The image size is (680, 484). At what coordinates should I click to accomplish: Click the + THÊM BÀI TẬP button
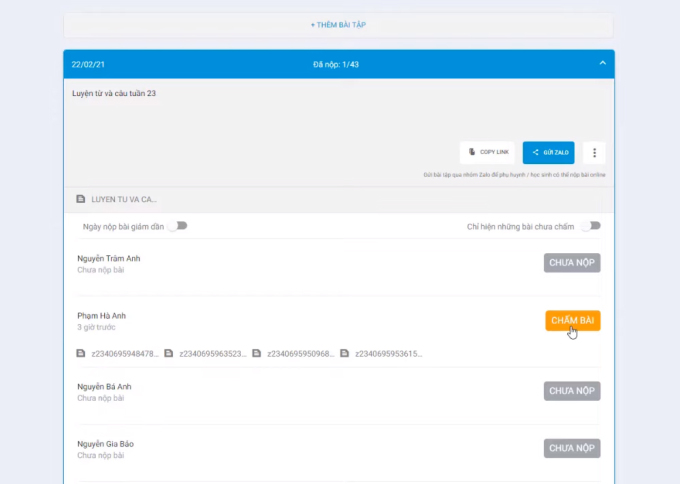[x=338, y=24]
